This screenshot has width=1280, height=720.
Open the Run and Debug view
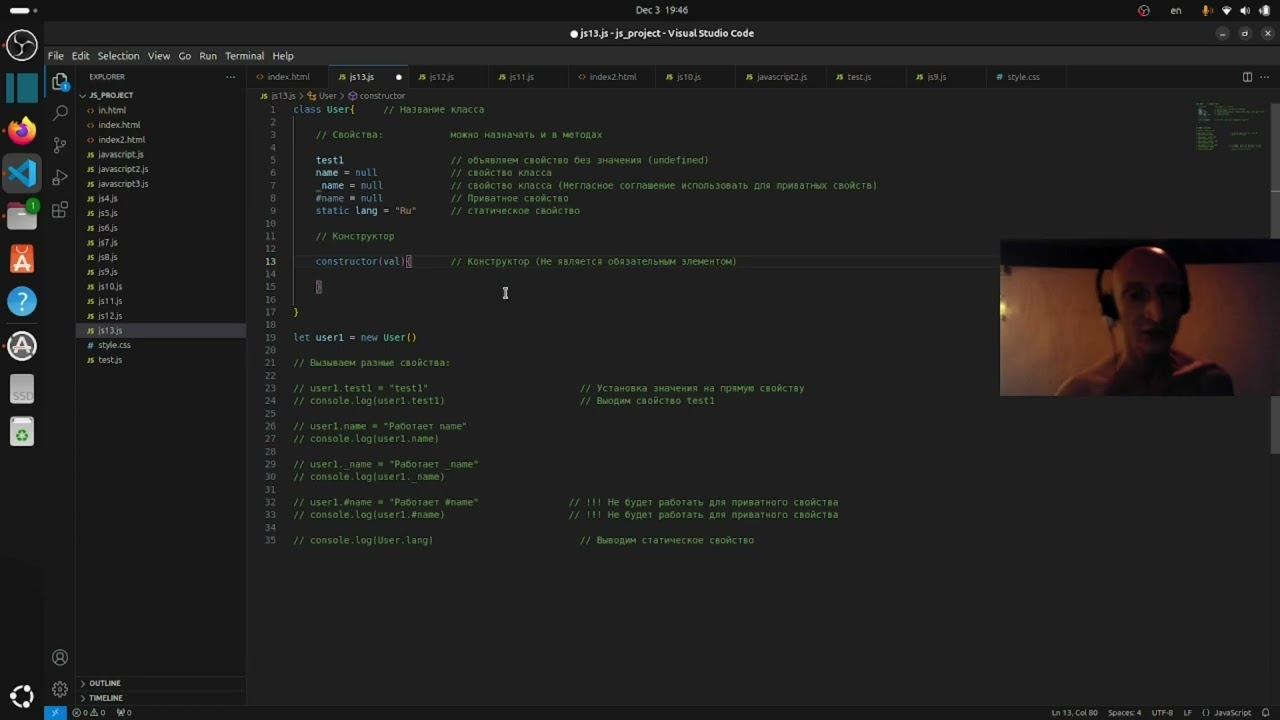[60, 178]
